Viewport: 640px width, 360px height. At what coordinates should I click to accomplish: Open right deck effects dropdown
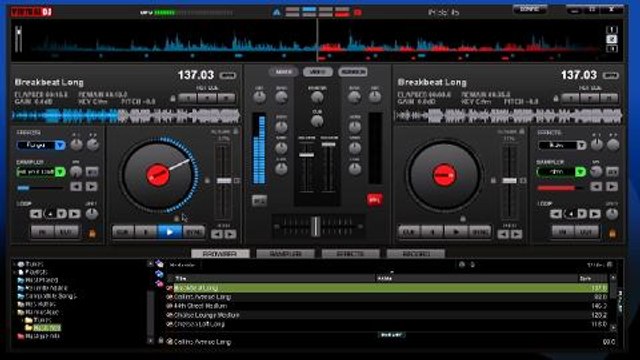pyautogui.click(x=581, y=145)
